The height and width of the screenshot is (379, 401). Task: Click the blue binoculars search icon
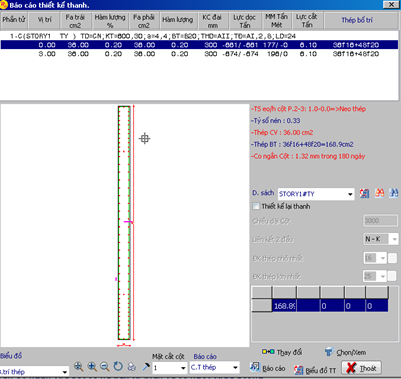(x=394, y=193)
